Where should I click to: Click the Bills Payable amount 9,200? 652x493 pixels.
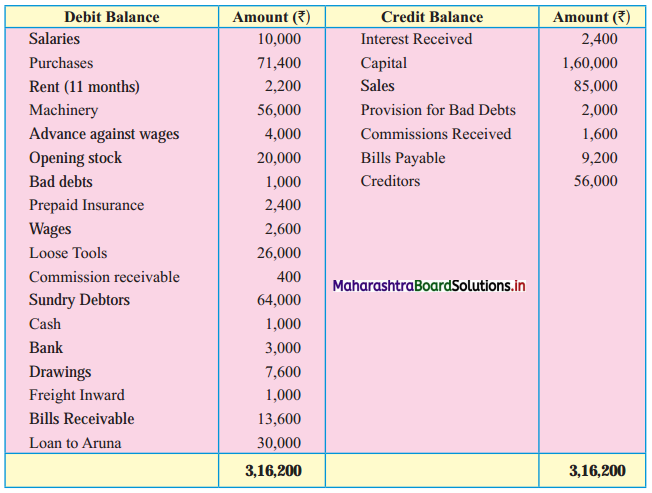click(x=599, y=158)
